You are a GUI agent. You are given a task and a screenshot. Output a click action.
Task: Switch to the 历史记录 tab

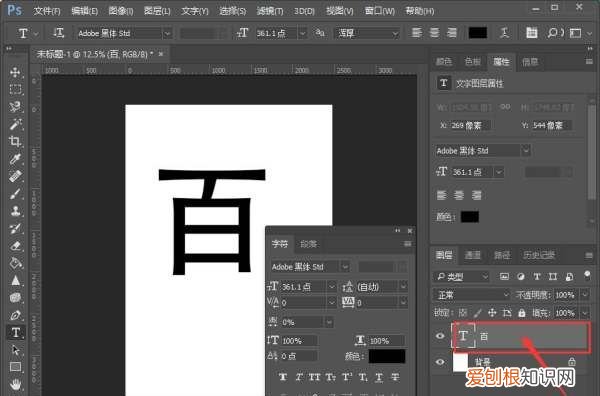(x=539, y=255)
